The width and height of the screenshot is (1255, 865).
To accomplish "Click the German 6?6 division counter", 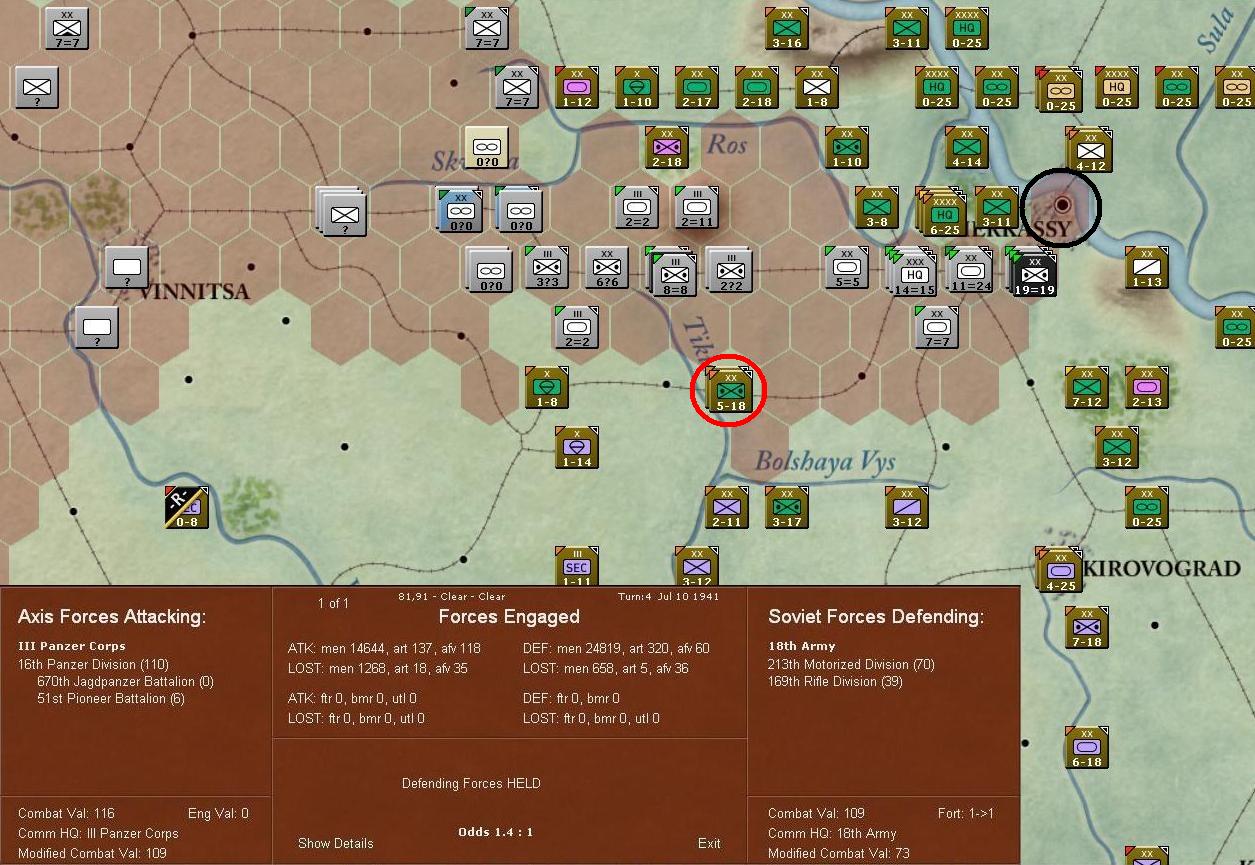I will (607, 267).
